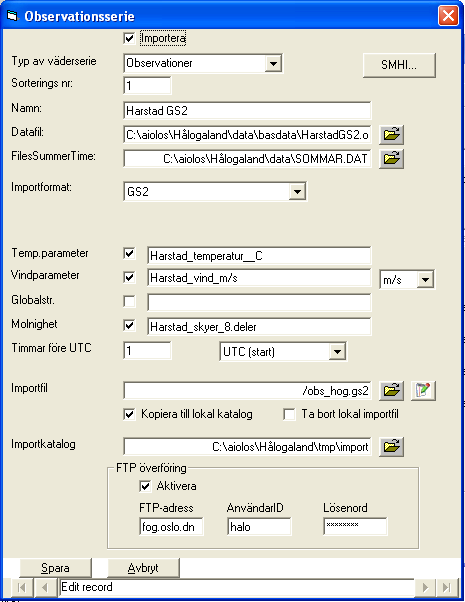Toggle Aktivera under FTP överföring
Screen dimensions: 465x602
pos(145,486)
